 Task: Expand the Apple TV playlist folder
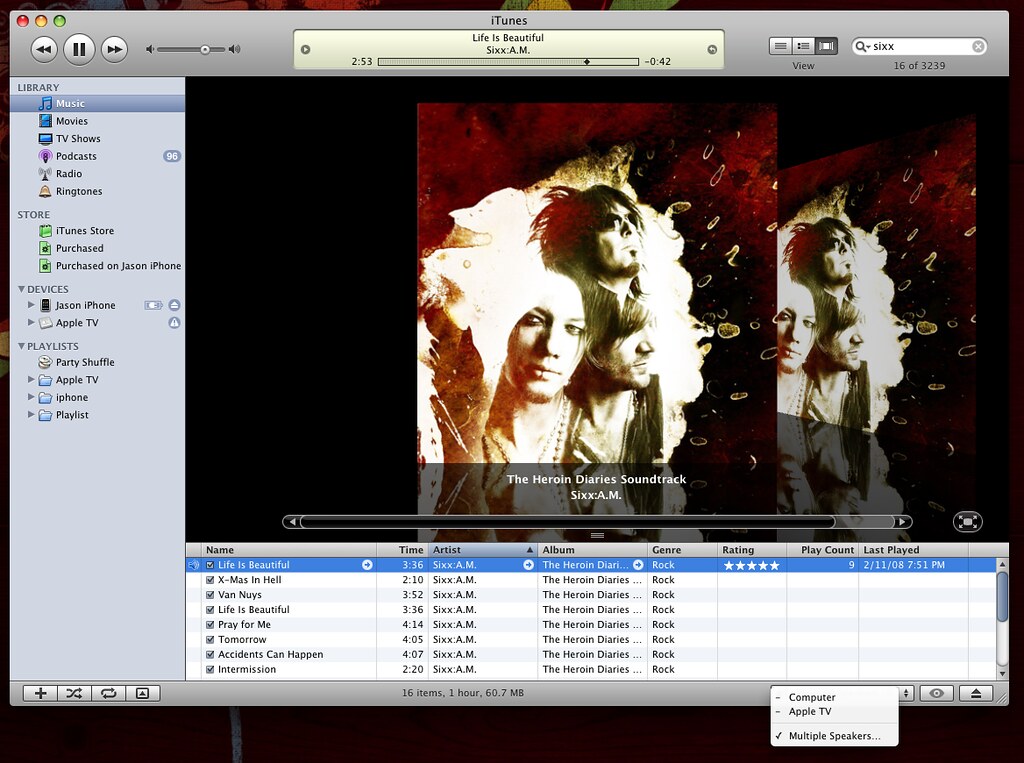click(31, 379)
